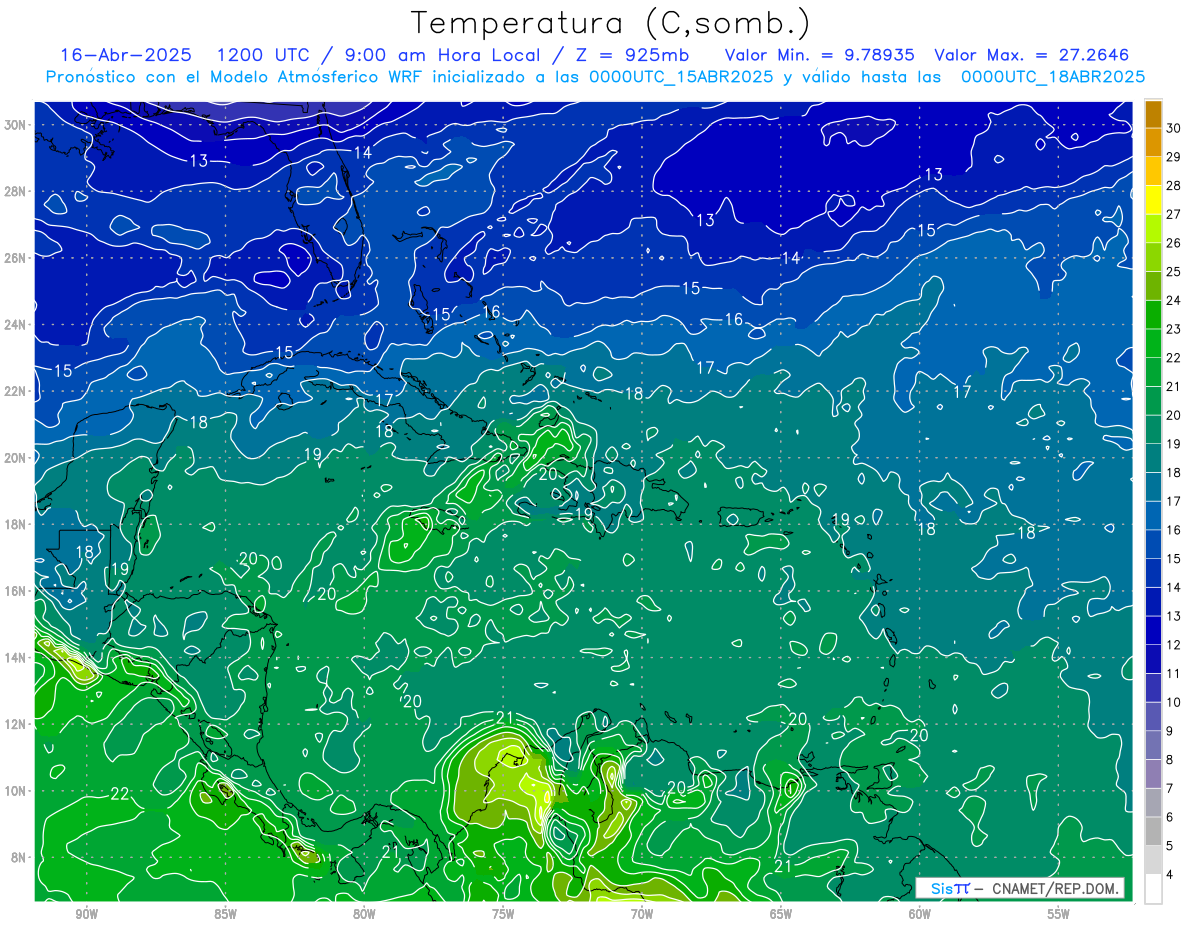Pick the colorbar segment between 22 and 23
1200x927 pixels.
[x=1153, y=344]
